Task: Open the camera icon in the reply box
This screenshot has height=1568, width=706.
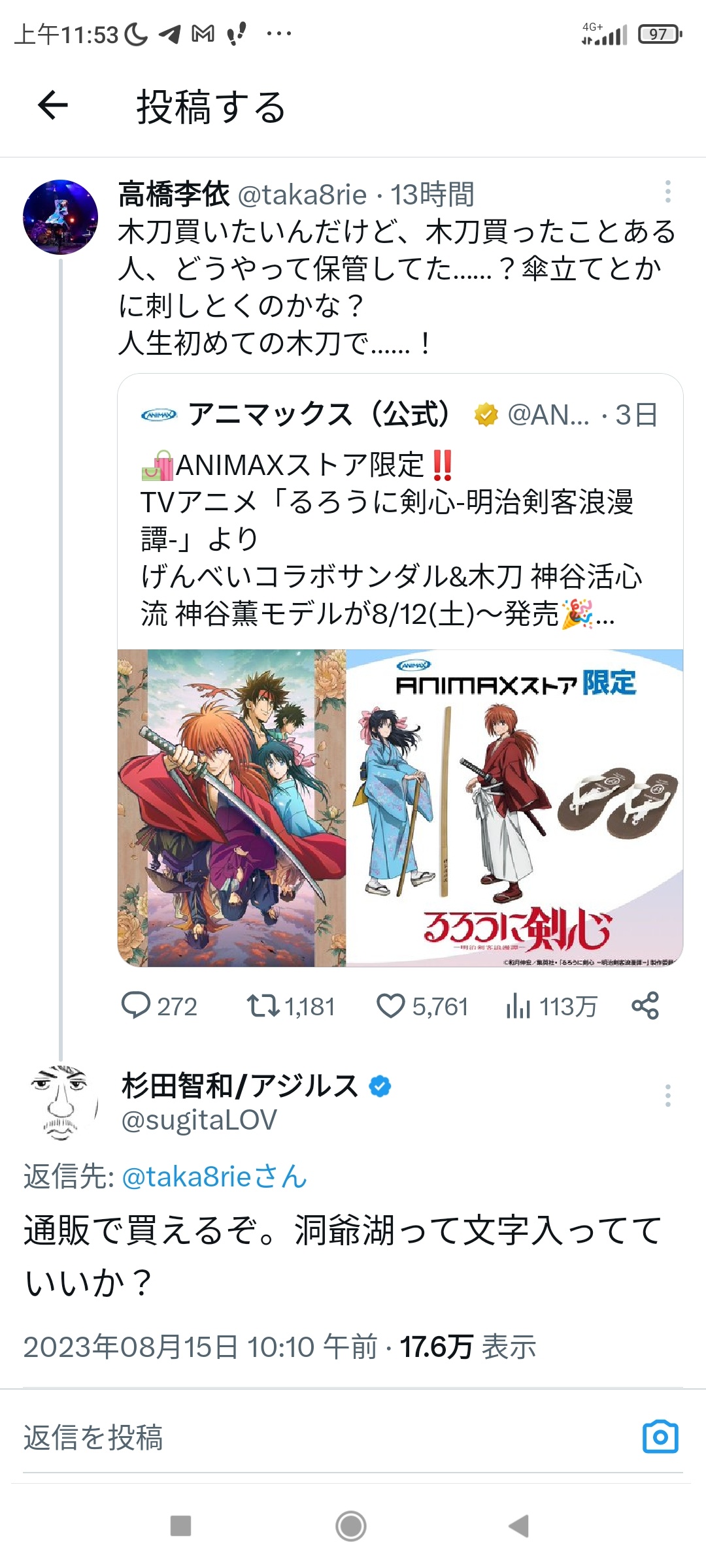Action: [660, 1437]
